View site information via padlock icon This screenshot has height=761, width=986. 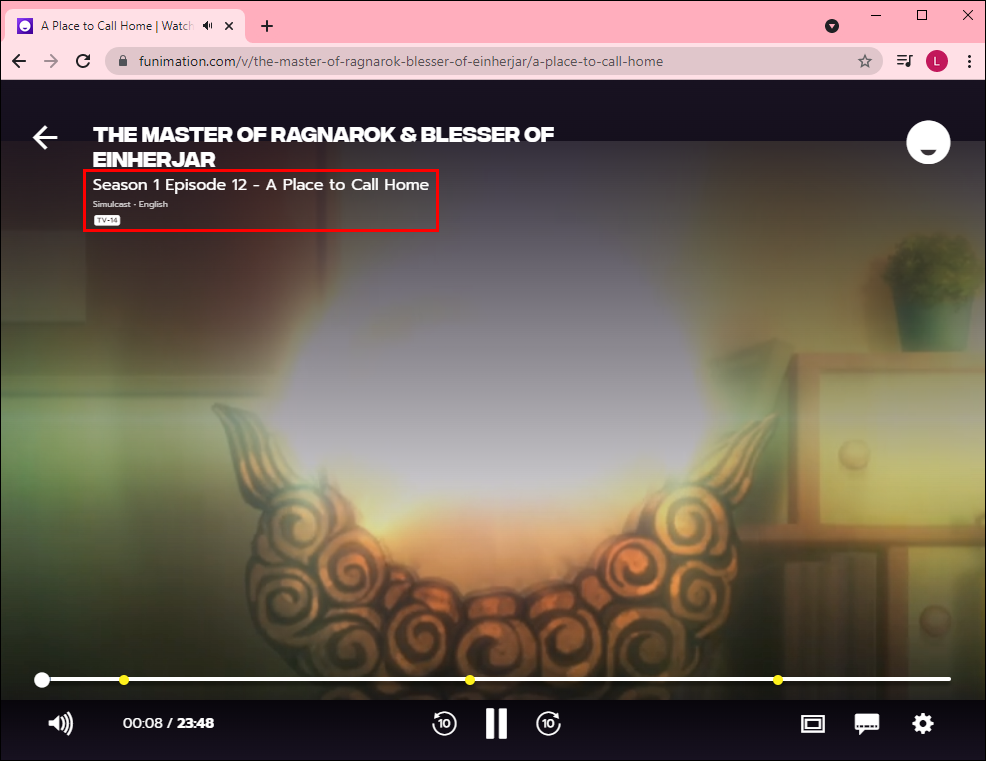click(123, 61)
